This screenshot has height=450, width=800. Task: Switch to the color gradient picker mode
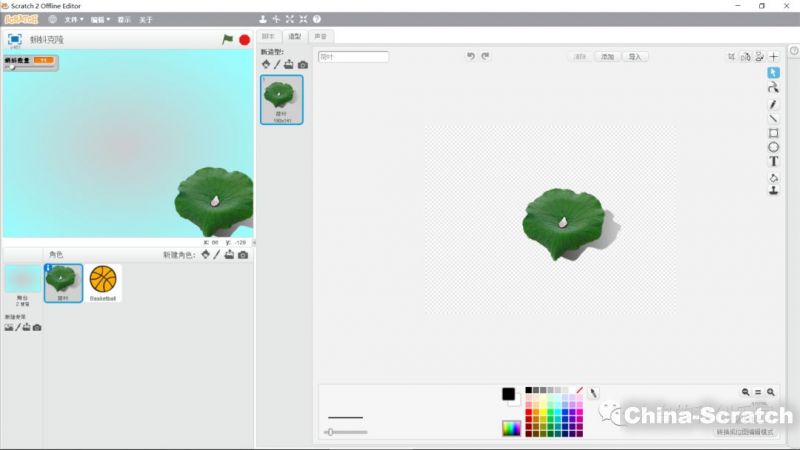[x=511, y=428]
